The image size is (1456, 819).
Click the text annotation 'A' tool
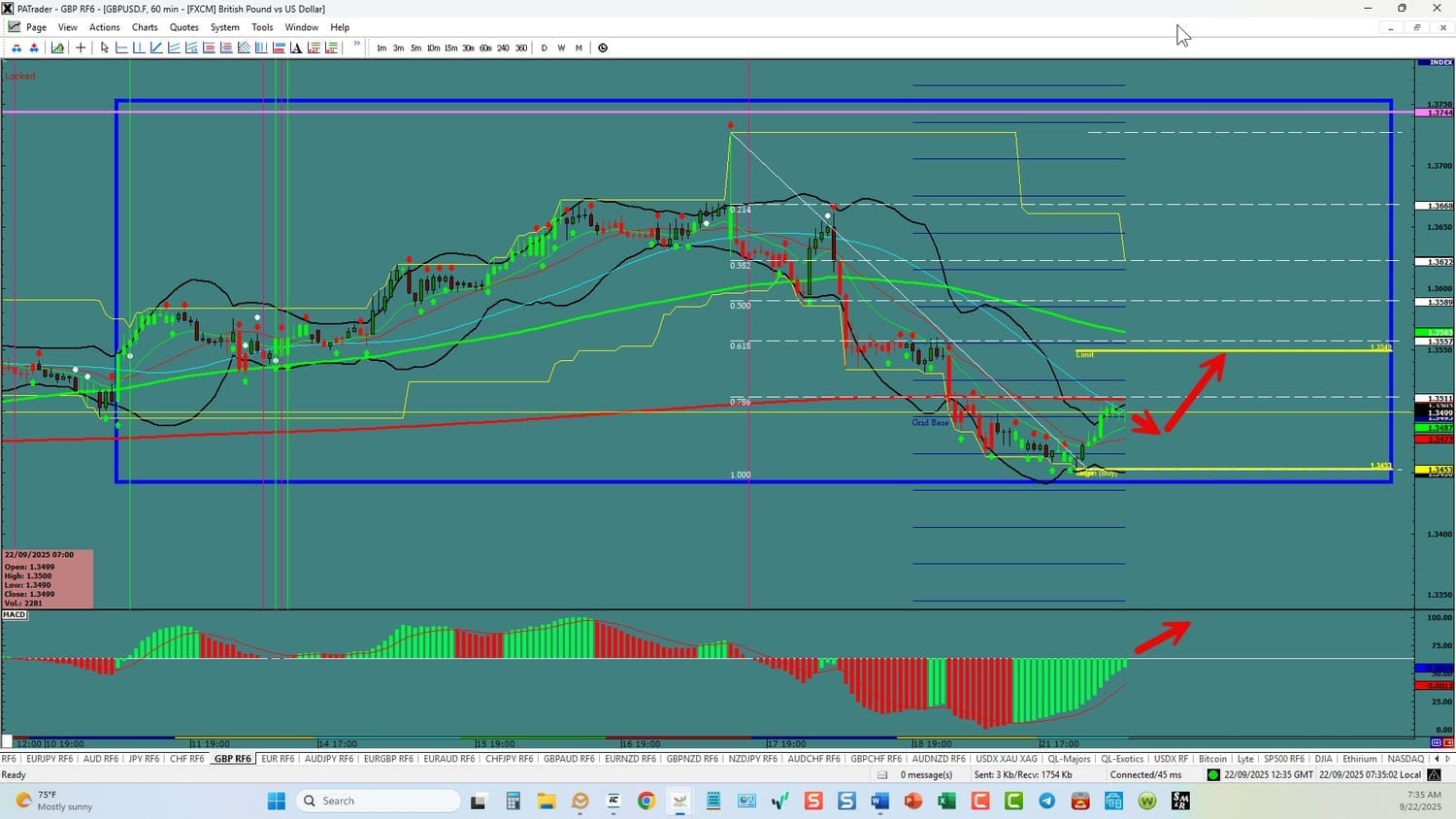pyautogui.click(x=296, y=48)
